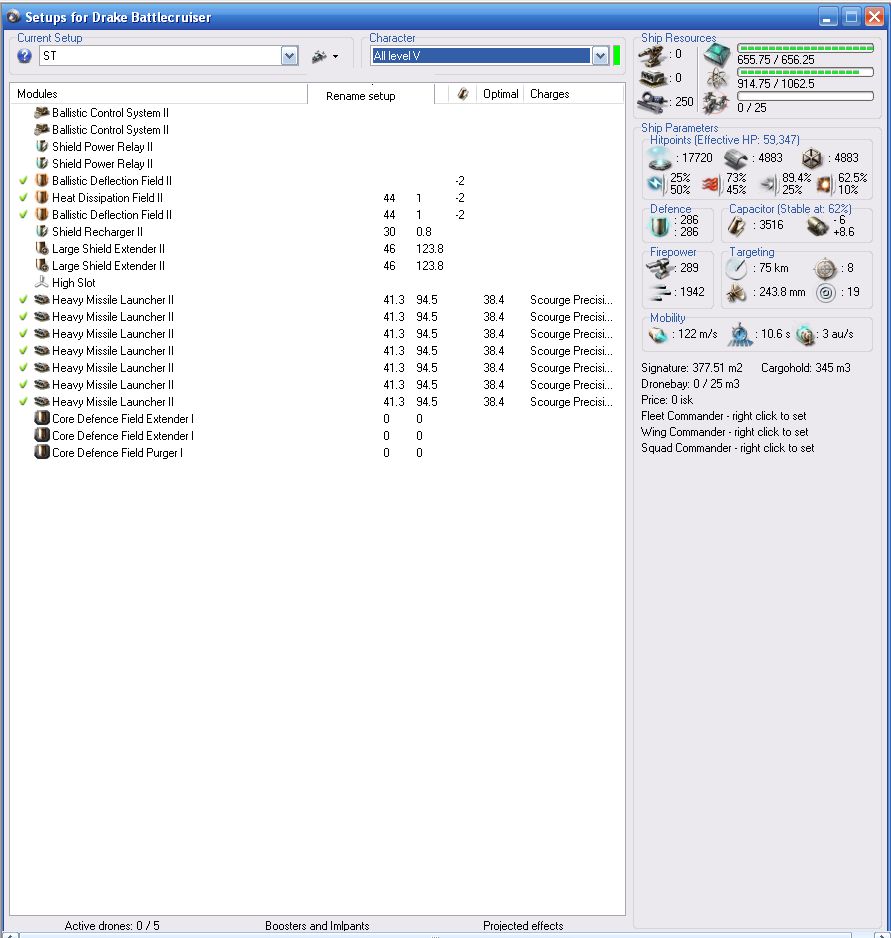The height and width of the screenshot is (938, 891).
Task: Toggle first Ballistic Deflection Field II checkmark
Action: [23, 181]
